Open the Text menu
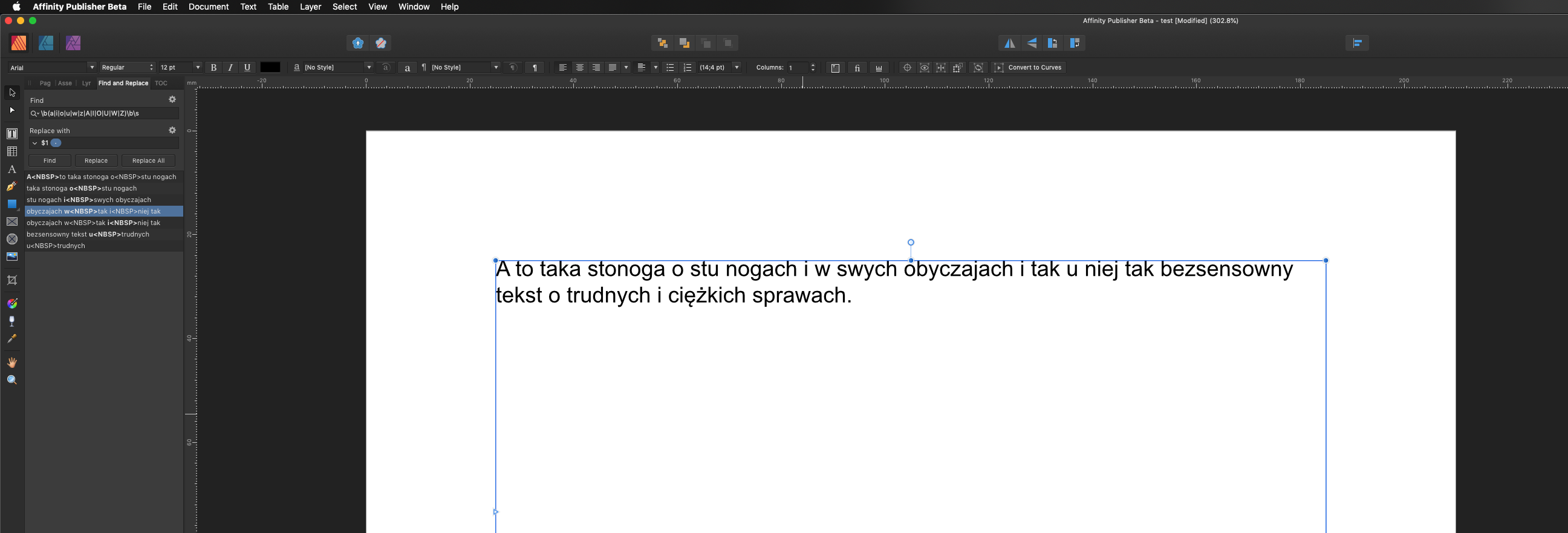The width and height of the screenshot is (1568, 533). [x=249, y=7]
